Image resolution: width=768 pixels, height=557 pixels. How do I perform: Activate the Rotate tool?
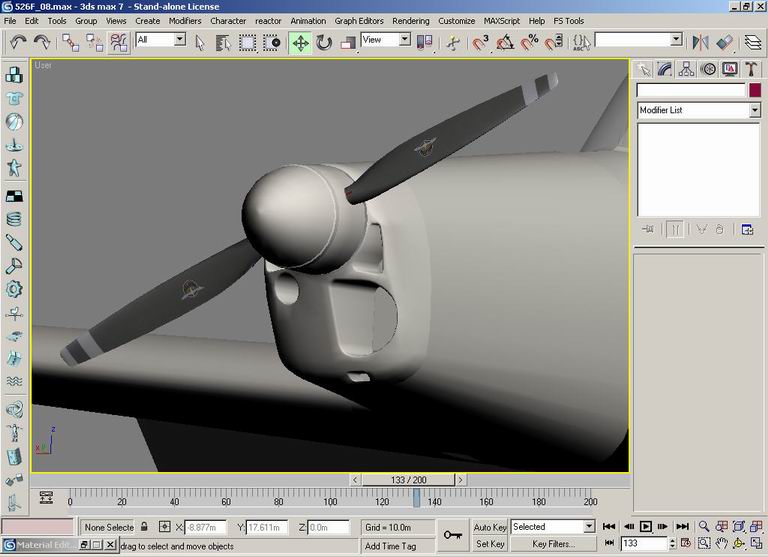click(x=324, y=42)
